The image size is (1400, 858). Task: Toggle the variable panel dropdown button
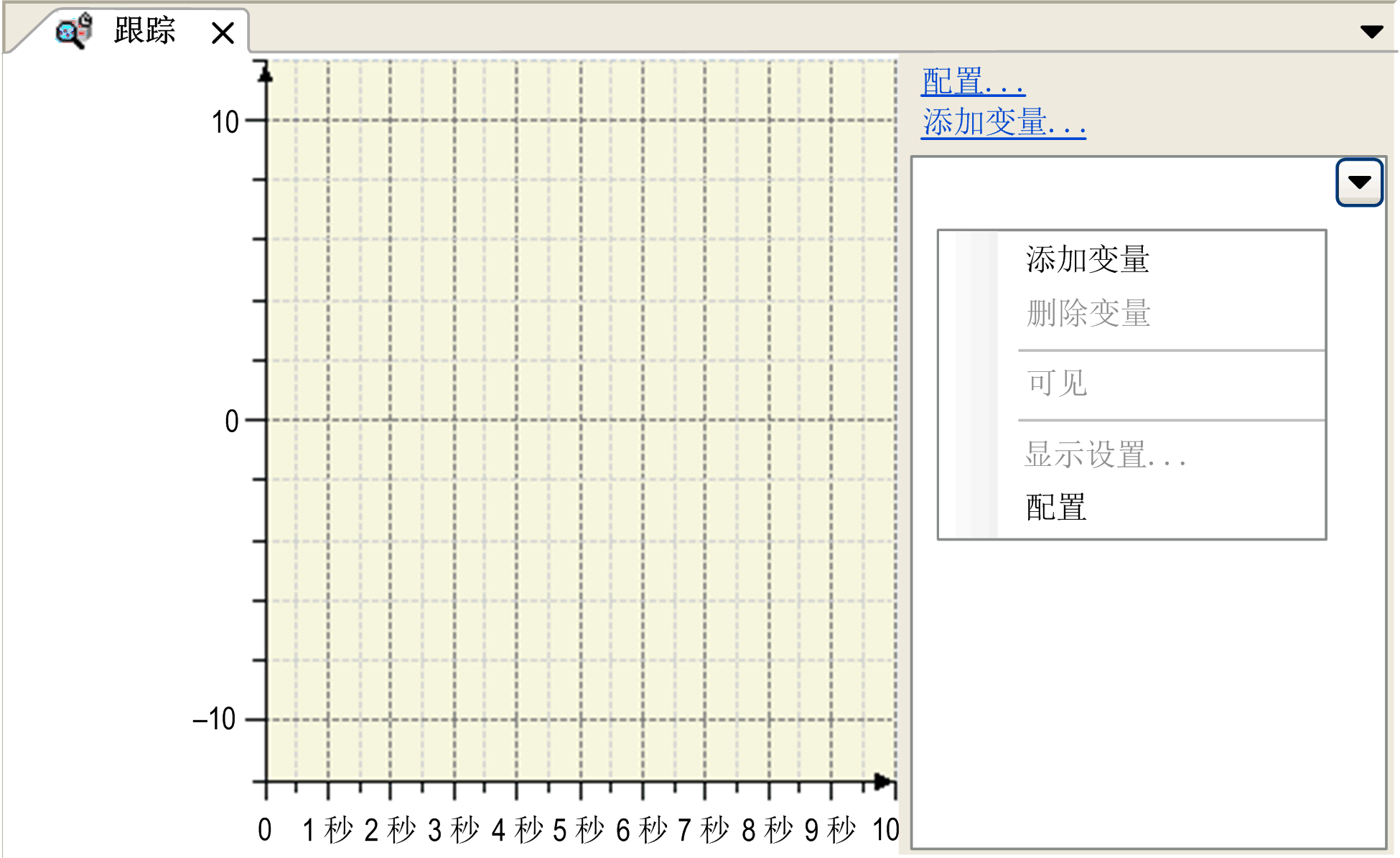click(1358, 182)
